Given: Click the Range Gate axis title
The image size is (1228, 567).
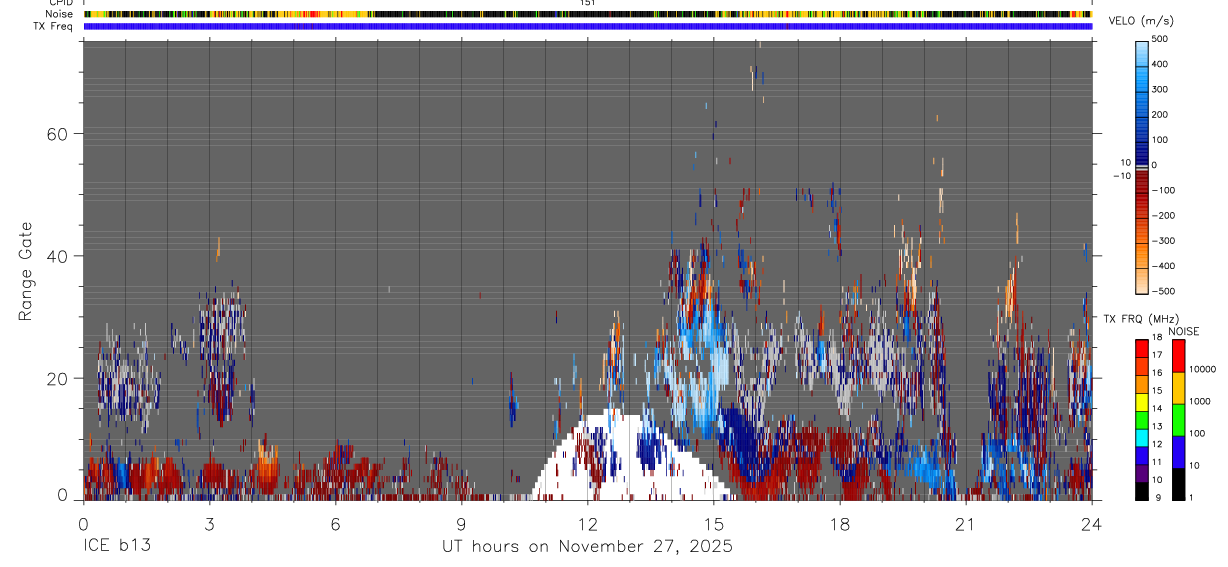Looking at the screenshot, I should (27, 270).
